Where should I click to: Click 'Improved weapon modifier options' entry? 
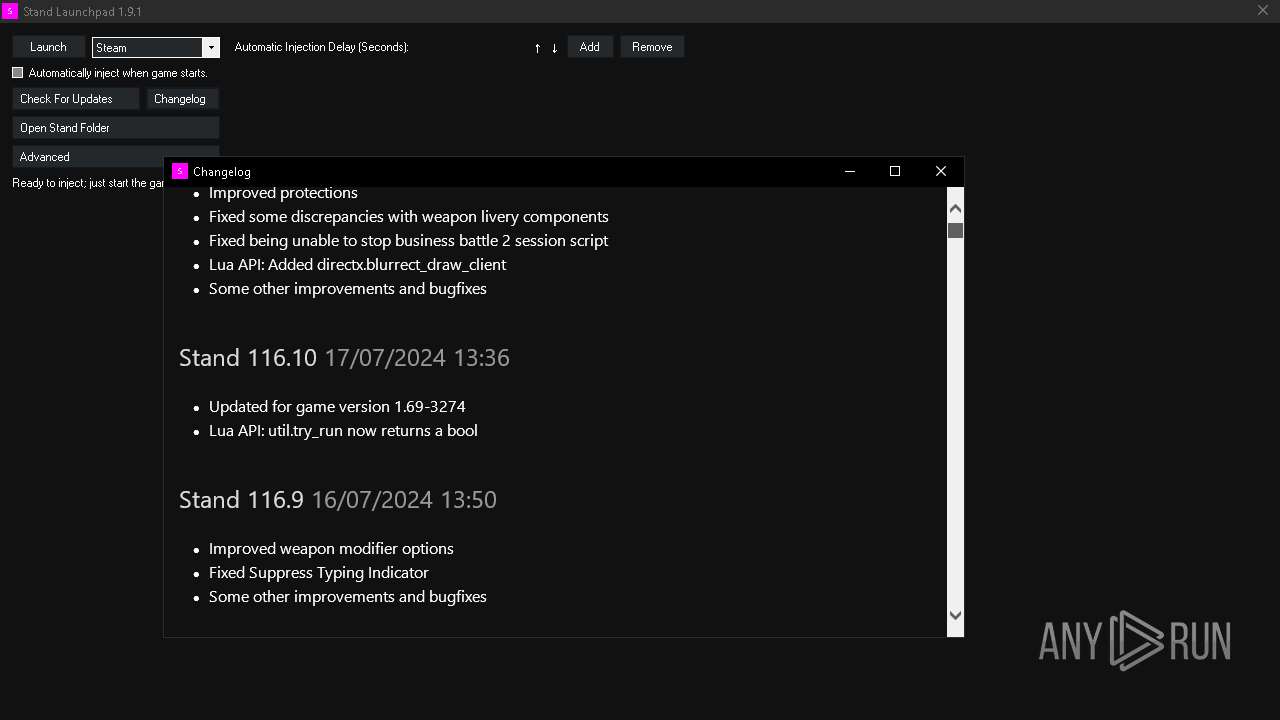tap(331, 549)
